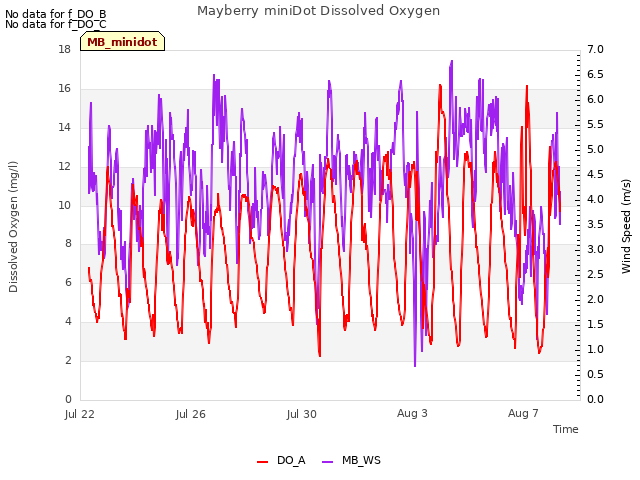Click the 4.5 wind speed tick label
Screen dimensions: 640x480
pos(595,174)
